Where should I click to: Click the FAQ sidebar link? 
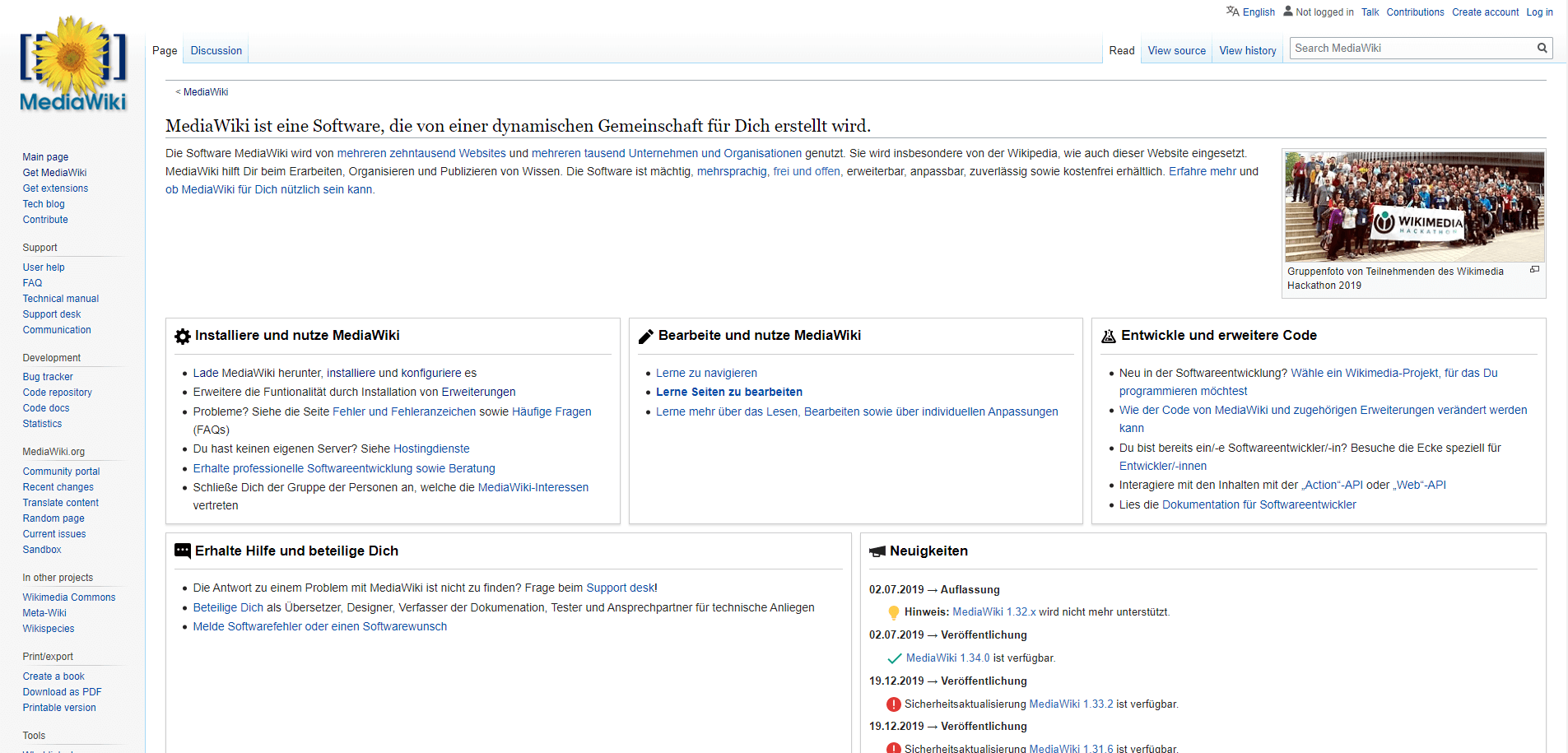click(32, 283)
